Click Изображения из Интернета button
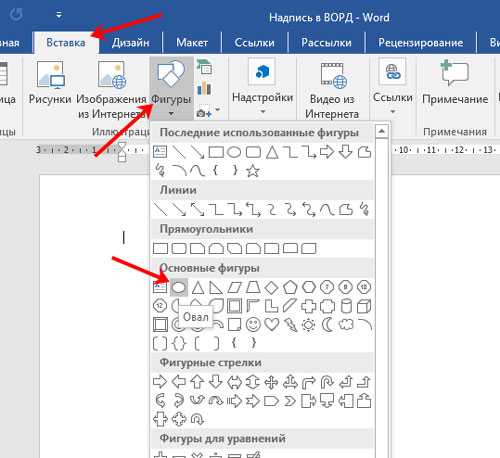The height and width of the screenshot is (458, 500). click(x=111, y=90)
